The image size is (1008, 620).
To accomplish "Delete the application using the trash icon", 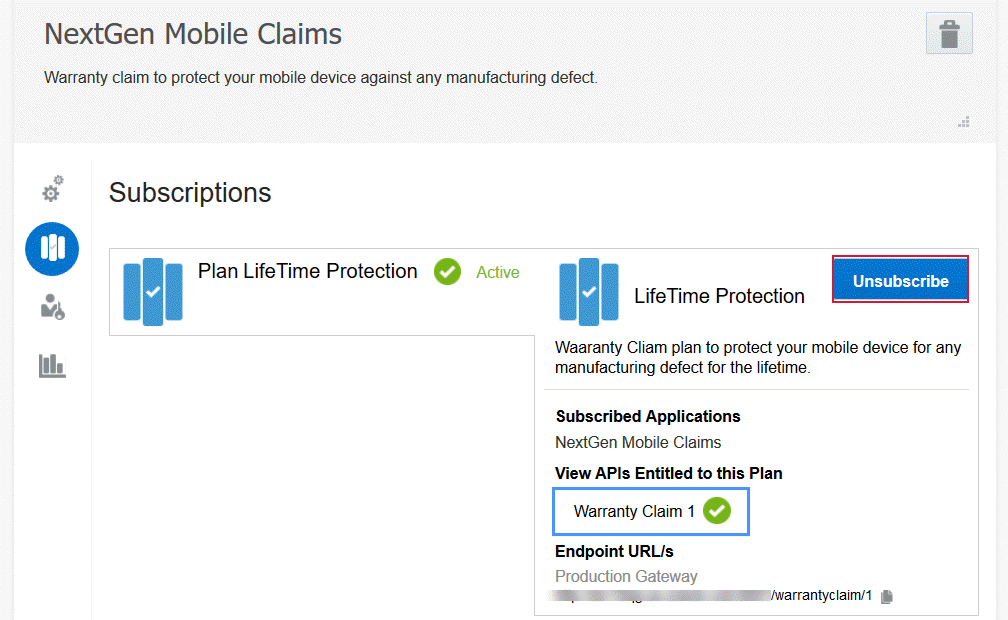I will [948, 32].
